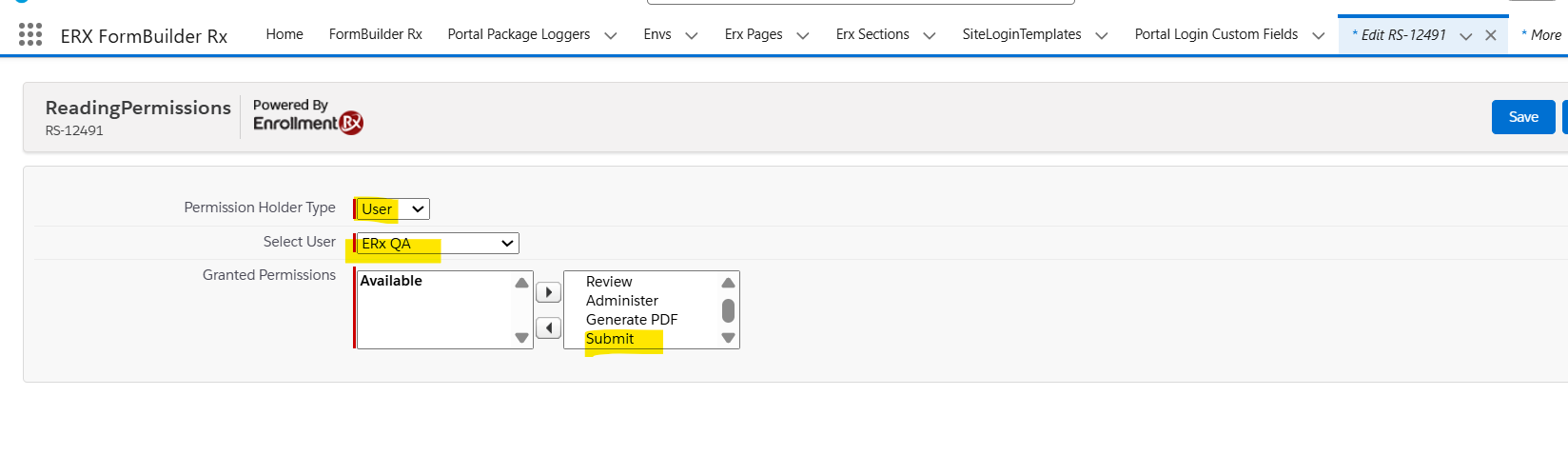Viewport: 1568px width, 475px height.
Task: Click granted list scroll down arrow
Action: click(x=728, y=338)
